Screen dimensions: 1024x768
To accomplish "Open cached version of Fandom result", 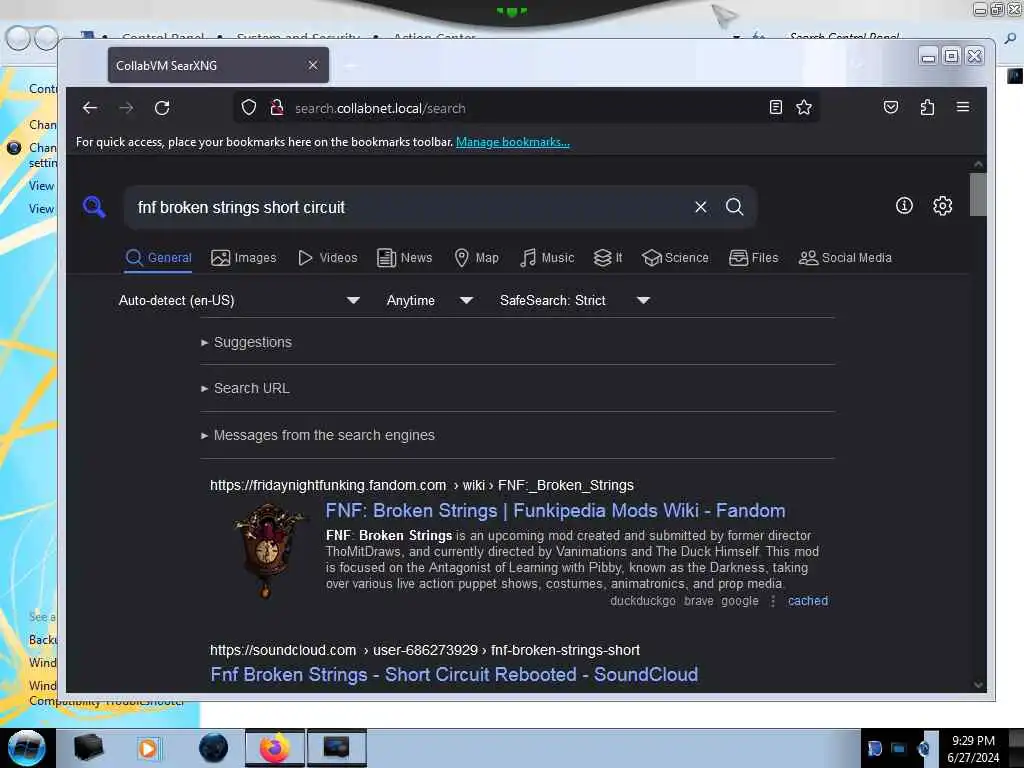I will pos(808,601).
